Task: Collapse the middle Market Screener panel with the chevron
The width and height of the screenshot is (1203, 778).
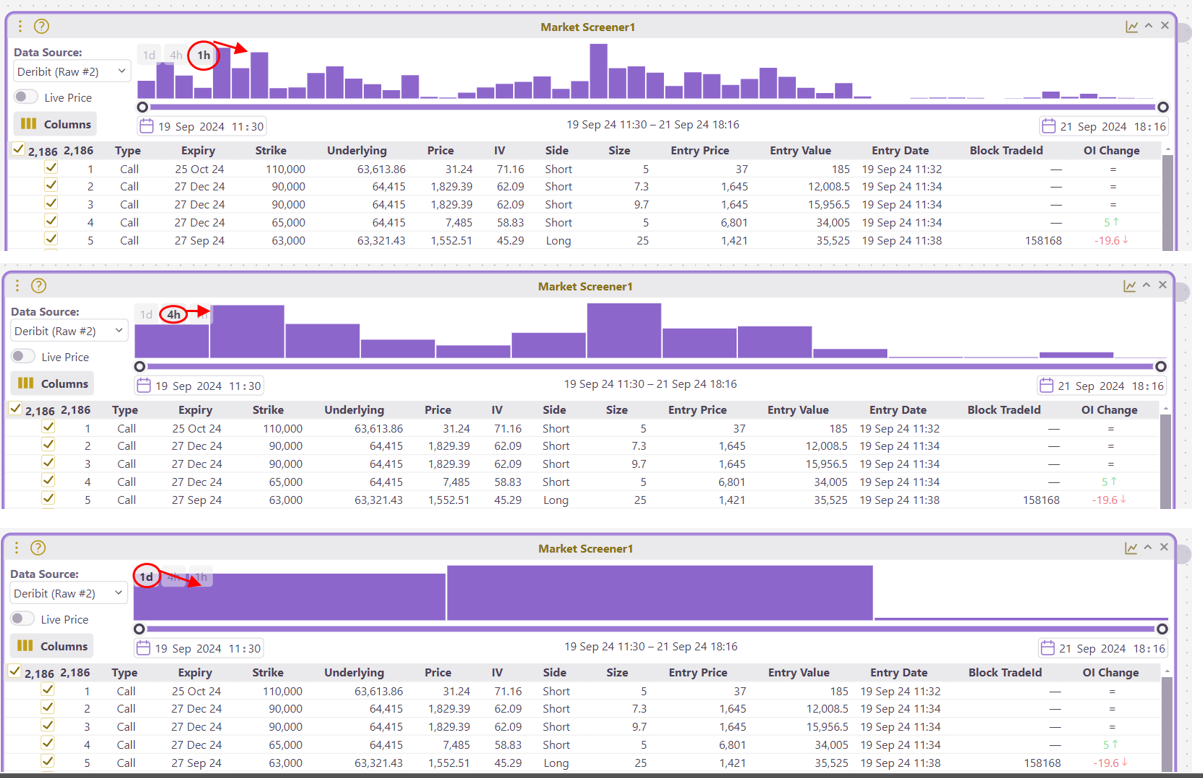Action: click(x=1146, y=285)
